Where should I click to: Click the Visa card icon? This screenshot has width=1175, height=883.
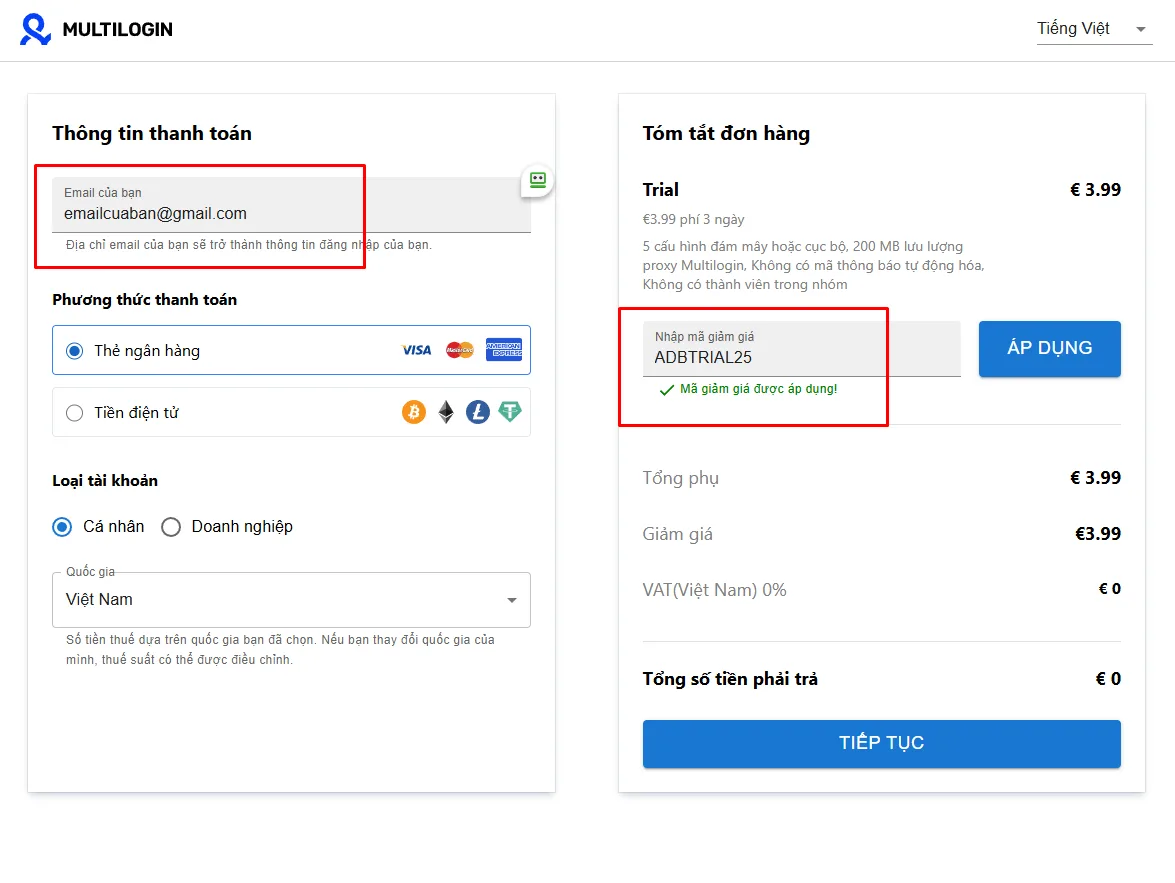pyautogui.click(x=417, y=350)
